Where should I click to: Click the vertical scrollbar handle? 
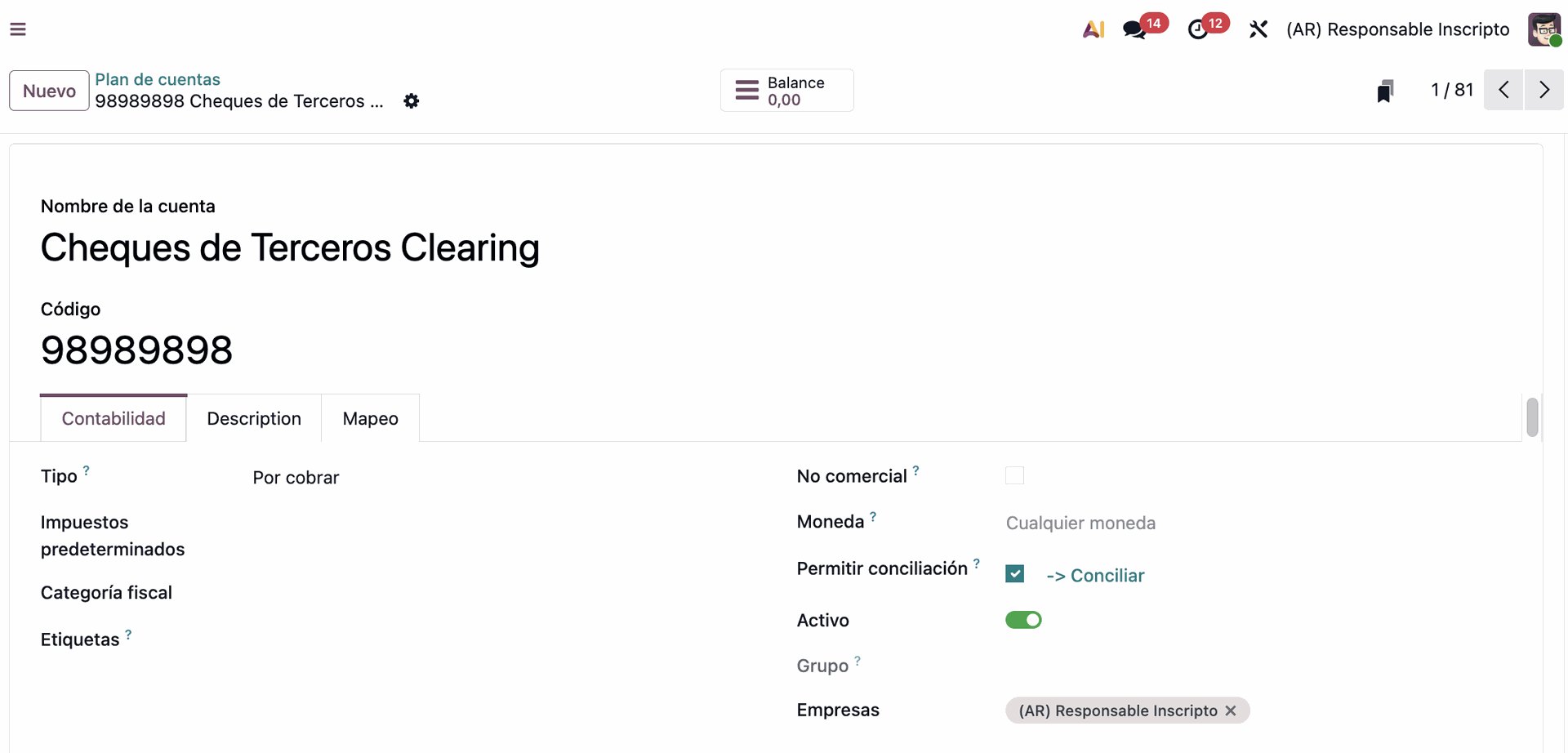[1532, 417]
